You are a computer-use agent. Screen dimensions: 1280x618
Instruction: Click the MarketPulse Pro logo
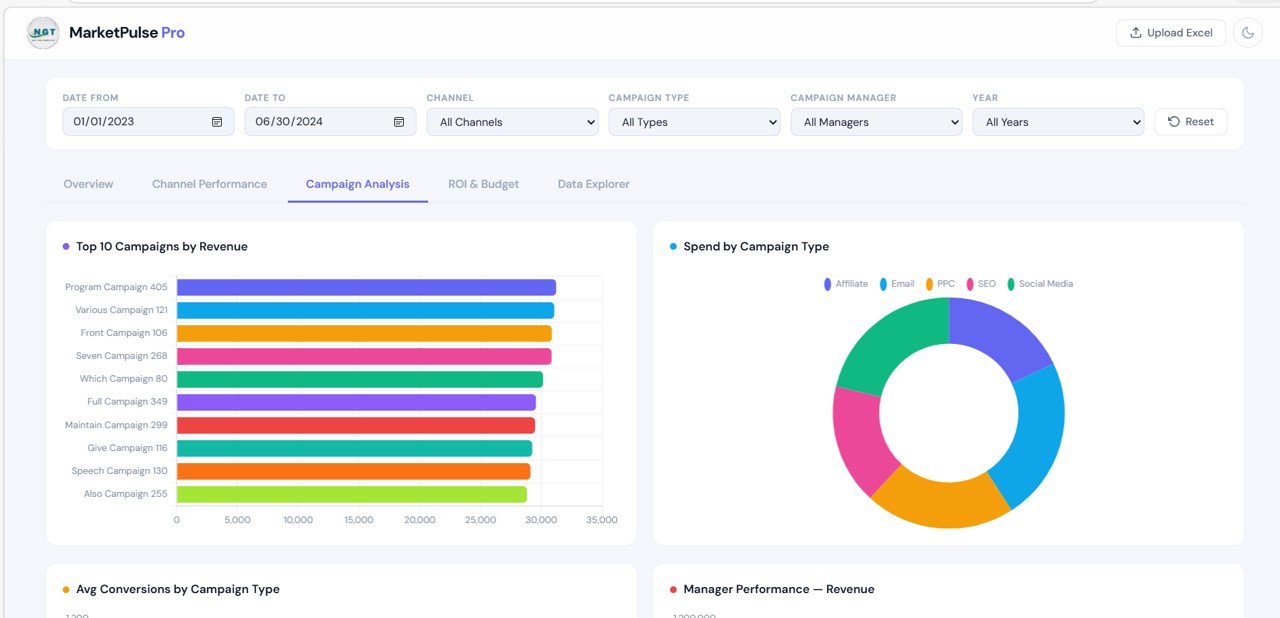click(42, 32)
